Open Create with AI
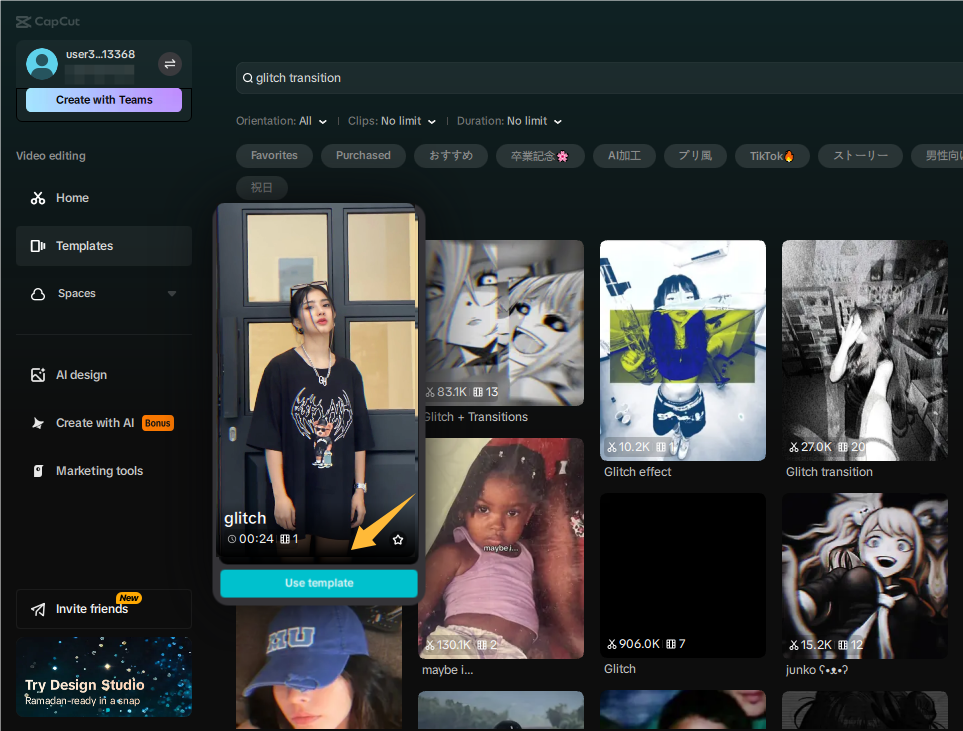The width and height of the screenshot is (963, 731). coord(104,423)
